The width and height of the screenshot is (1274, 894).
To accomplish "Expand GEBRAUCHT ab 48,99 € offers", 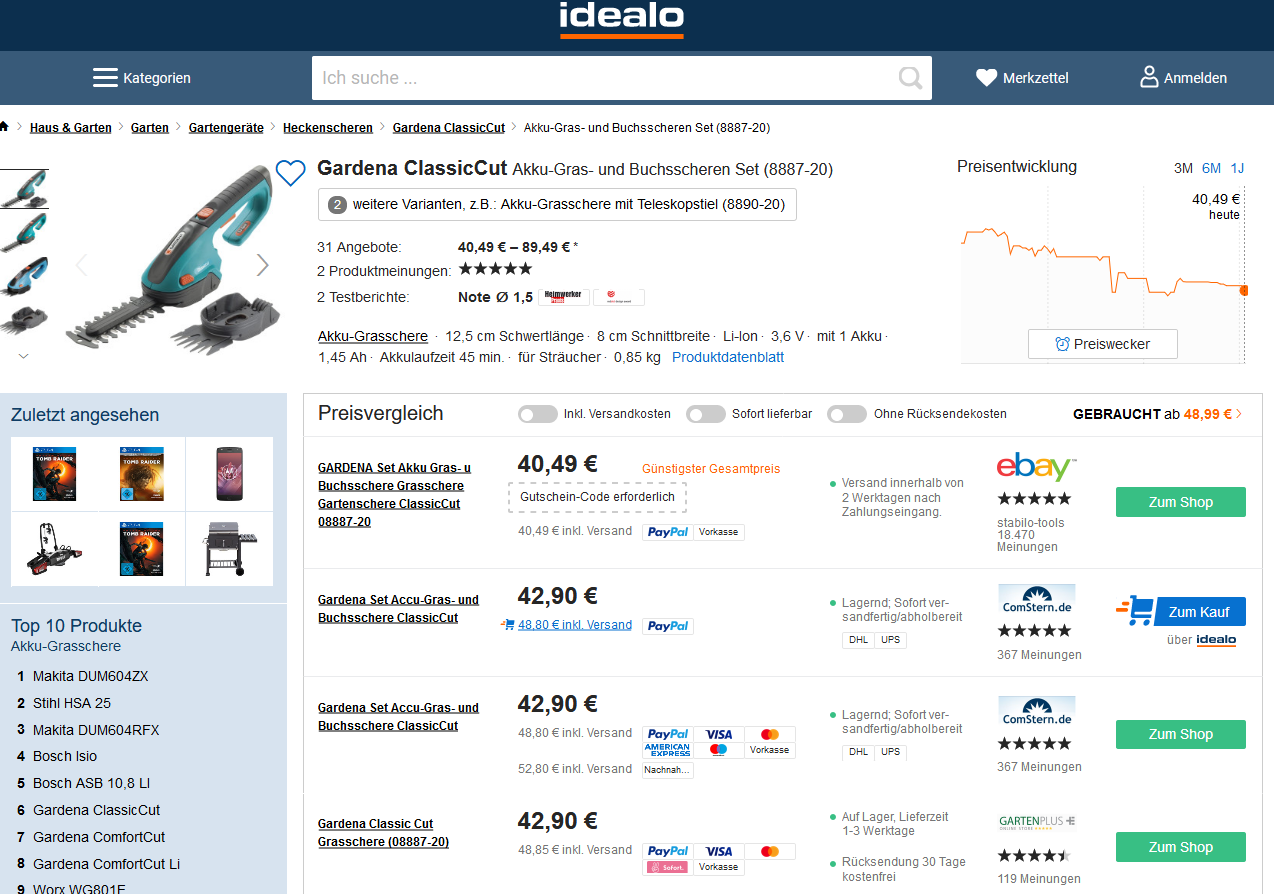I will click(x=1157, y=414).
